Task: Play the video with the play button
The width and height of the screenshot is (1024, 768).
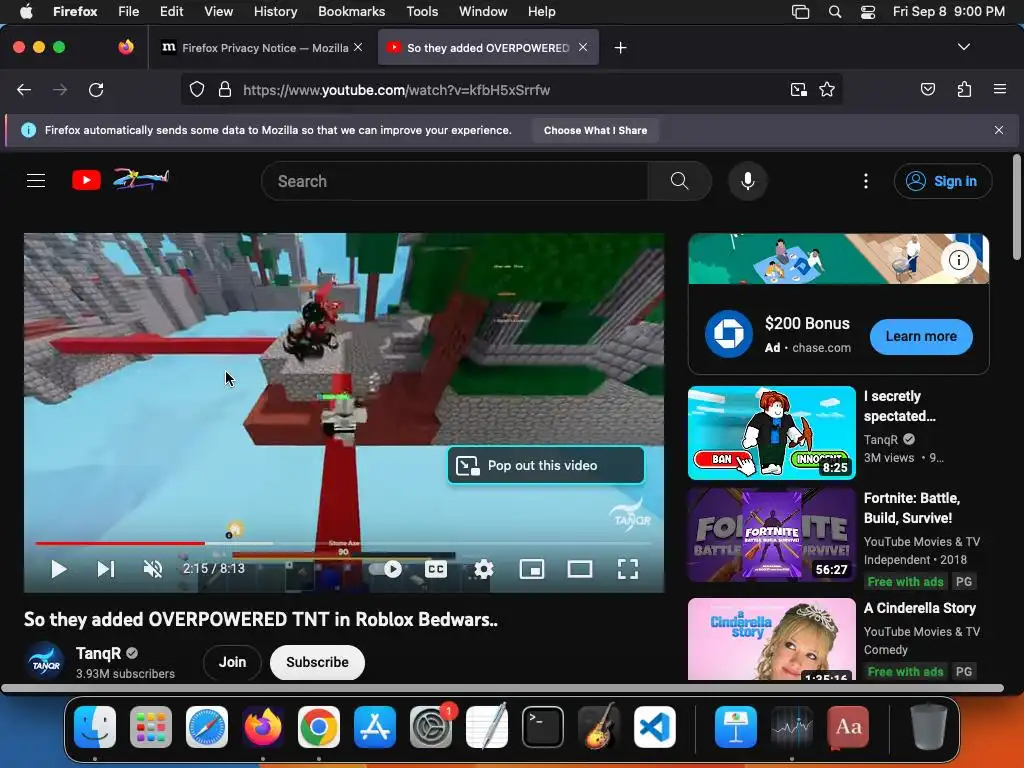Action: click(59, 569)
